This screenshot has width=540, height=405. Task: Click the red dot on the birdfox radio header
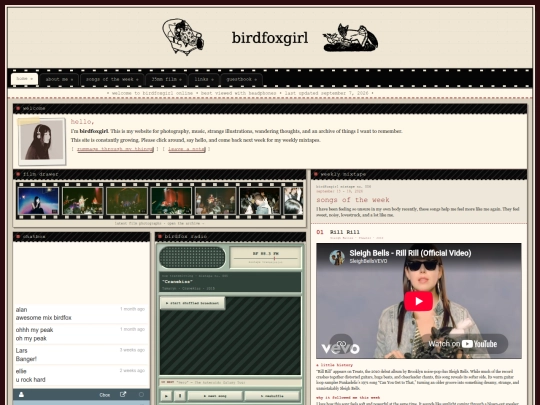160,237
